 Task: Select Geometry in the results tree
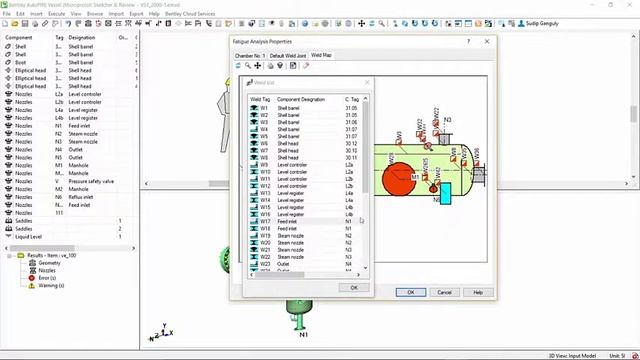(x=49, y=263)
